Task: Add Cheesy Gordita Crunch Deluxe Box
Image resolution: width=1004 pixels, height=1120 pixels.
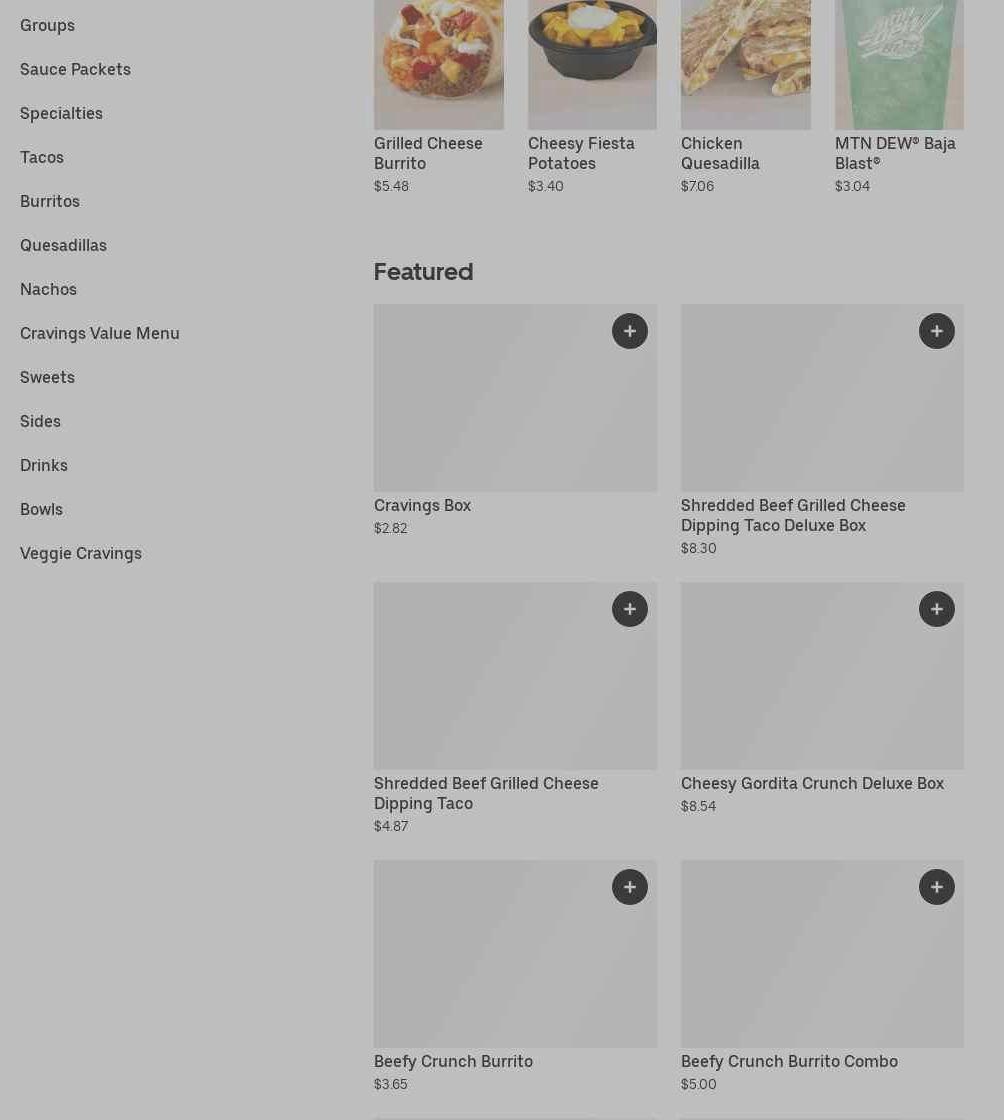Action: 936,609
